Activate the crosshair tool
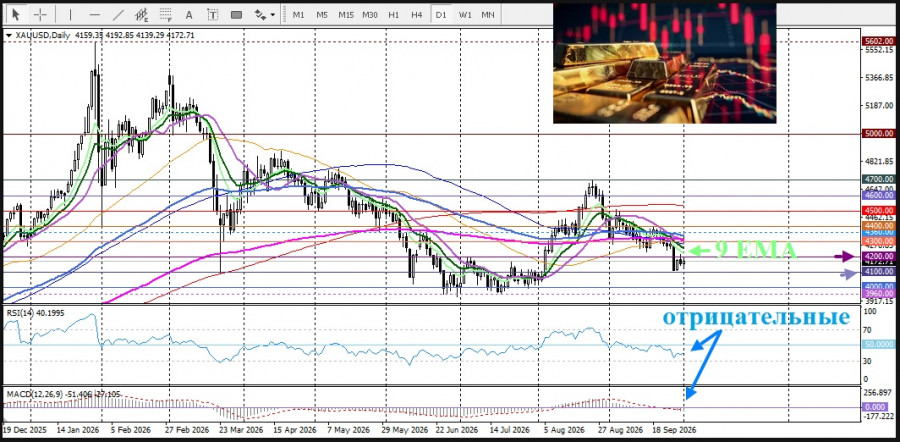This screenshot has width=900, height=442. 40,14
